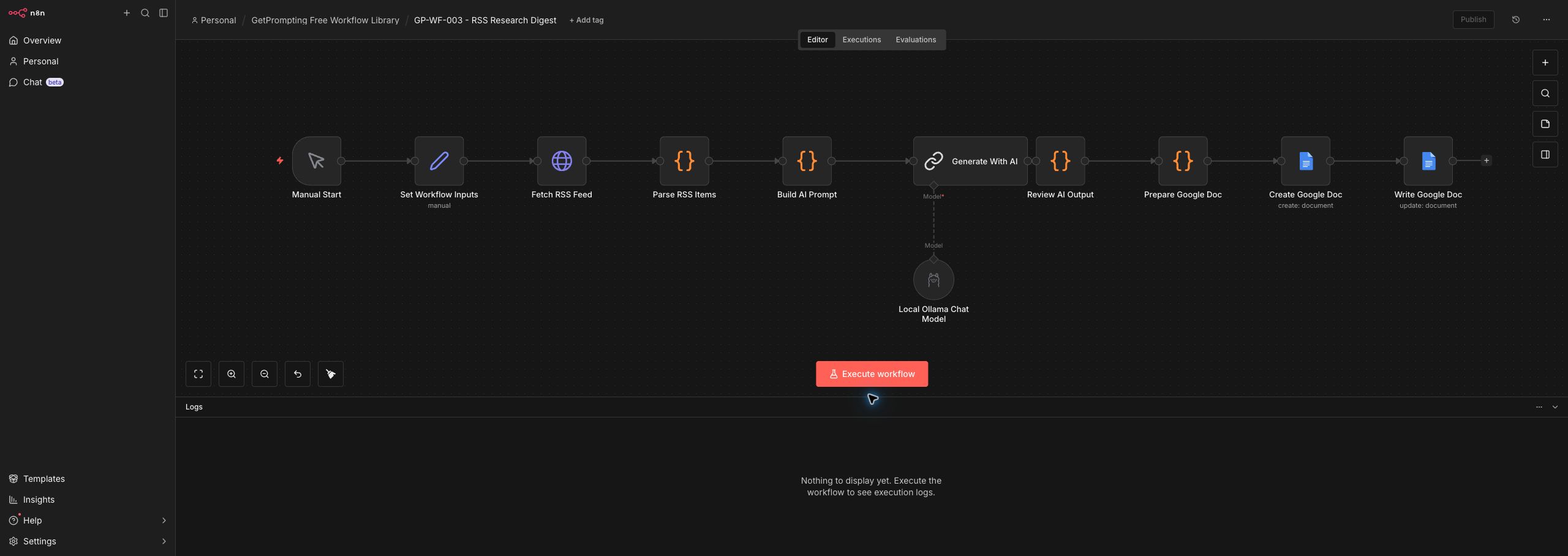
Task: Open the top-right three-dot workflow menu
Action: click(x=1547, y=20)
